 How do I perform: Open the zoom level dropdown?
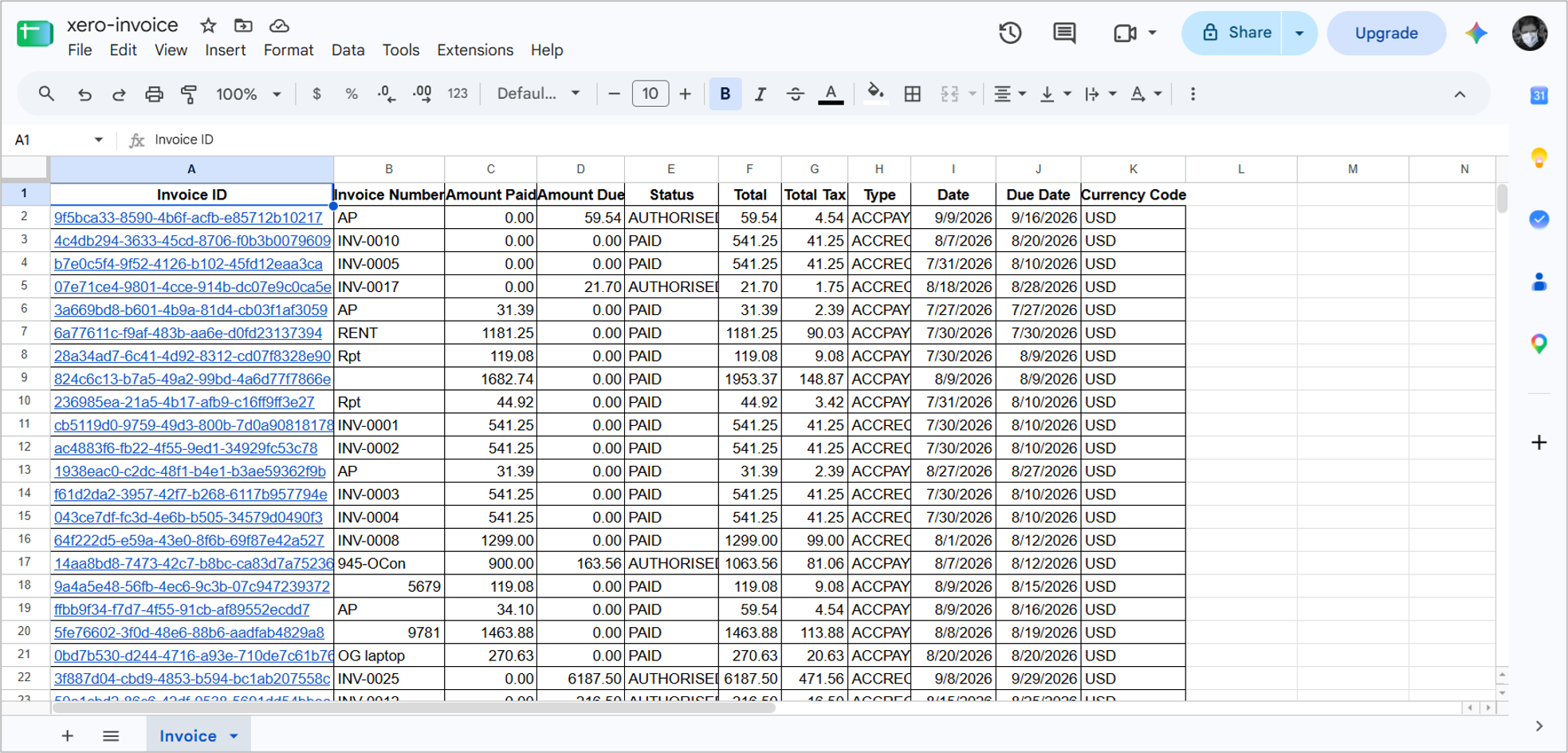248,94
